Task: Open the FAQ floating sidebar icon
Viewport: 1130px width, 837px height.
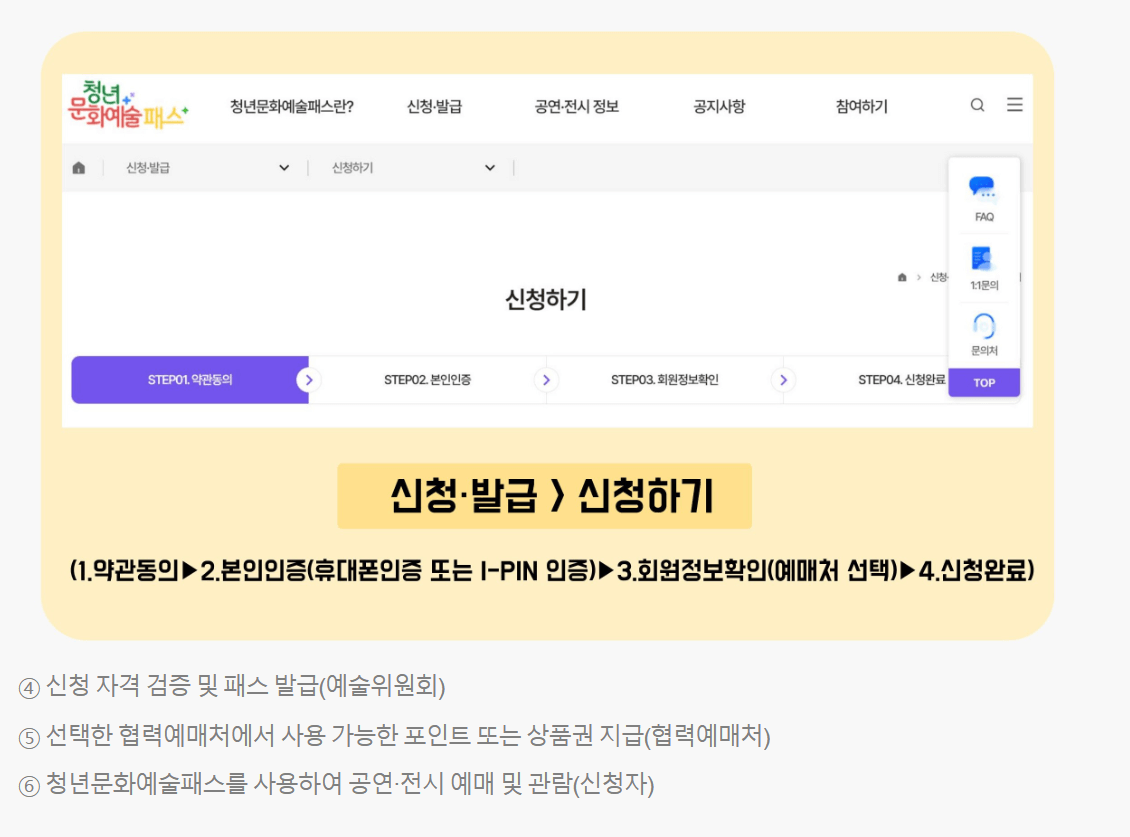Action: (x=984, y=200)
